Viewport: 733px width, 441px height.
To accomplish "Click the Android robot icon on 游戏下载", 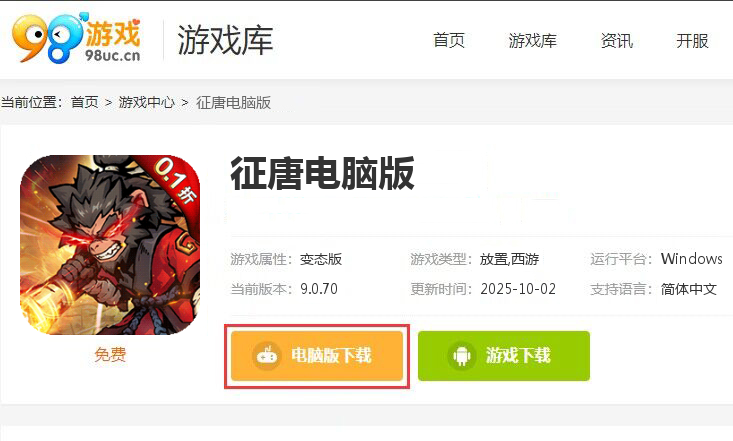I will point(462,356).
